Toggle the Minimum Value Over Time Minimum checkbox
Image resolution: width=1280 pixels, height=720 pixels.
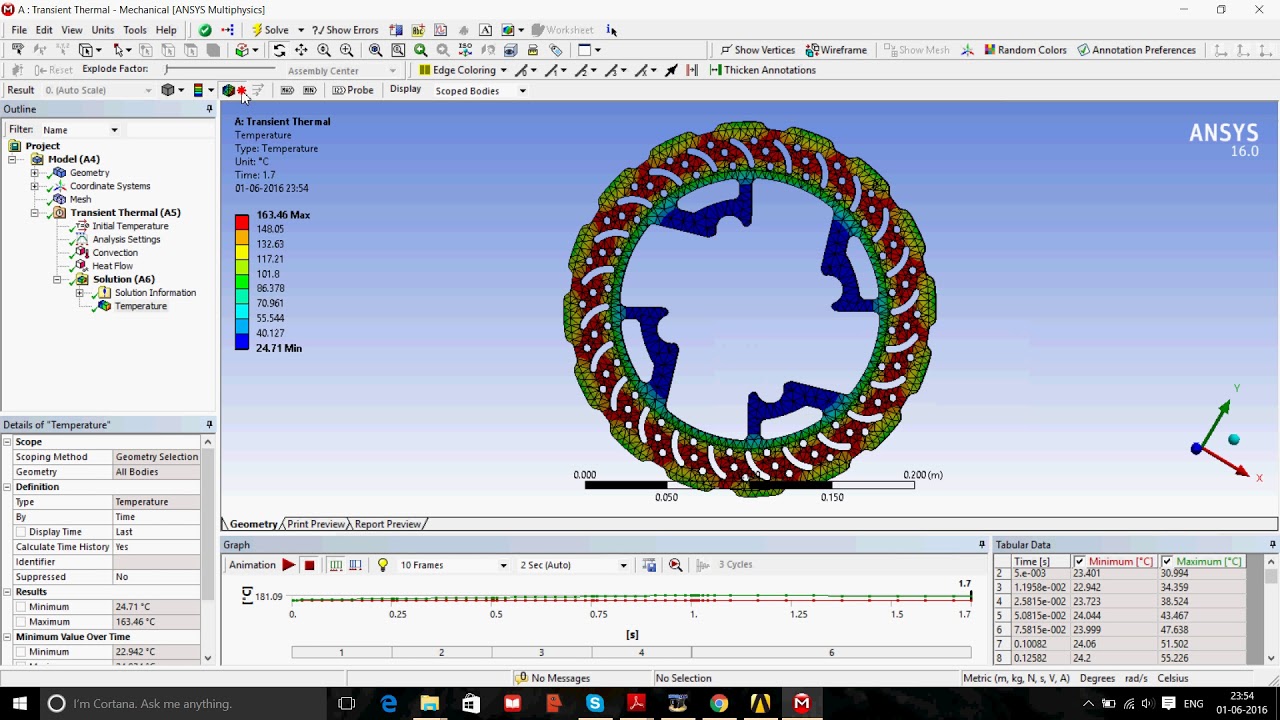click(21, 652)
